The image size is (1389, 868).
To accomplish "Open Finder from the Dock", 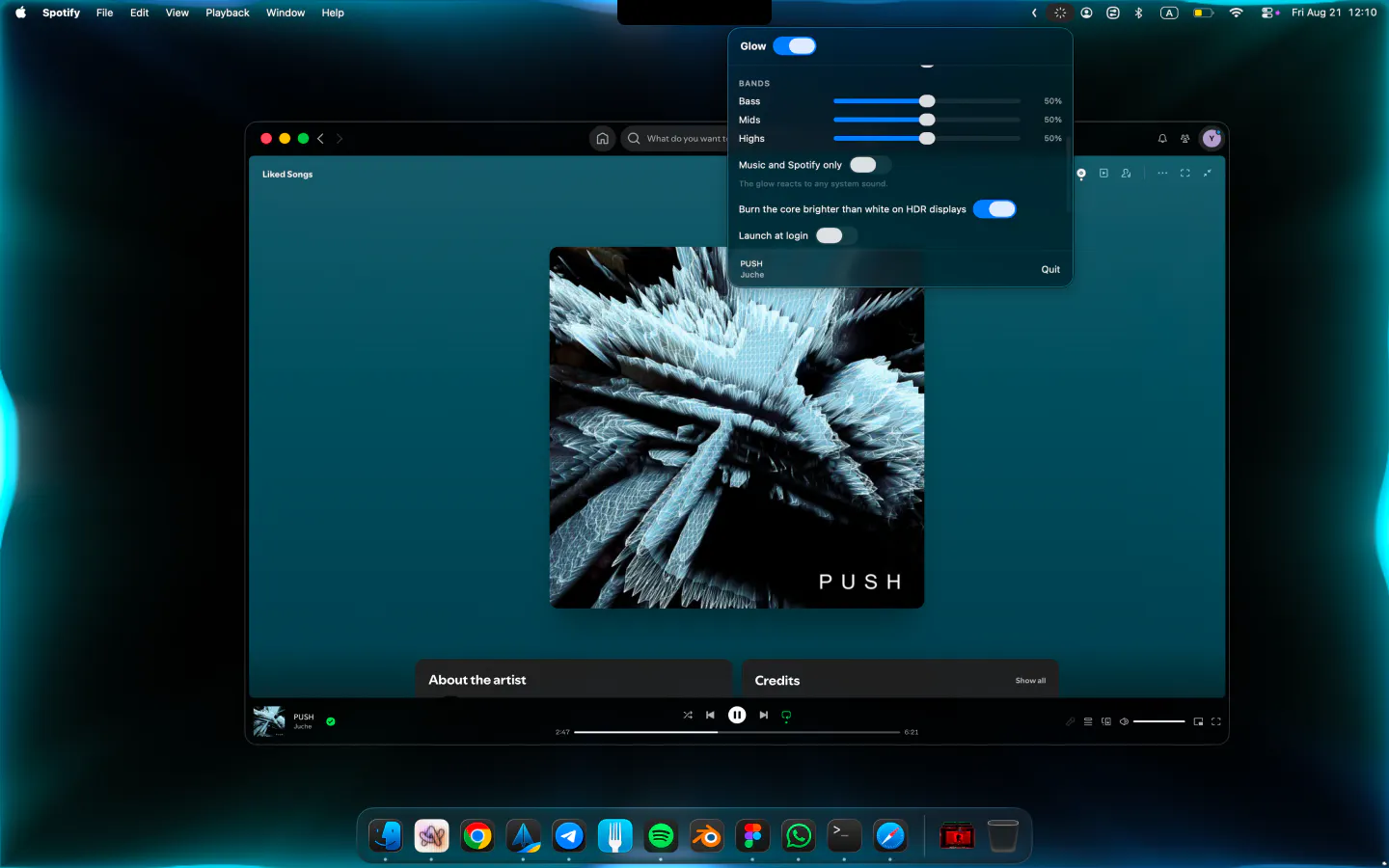I will pos(386,835).
